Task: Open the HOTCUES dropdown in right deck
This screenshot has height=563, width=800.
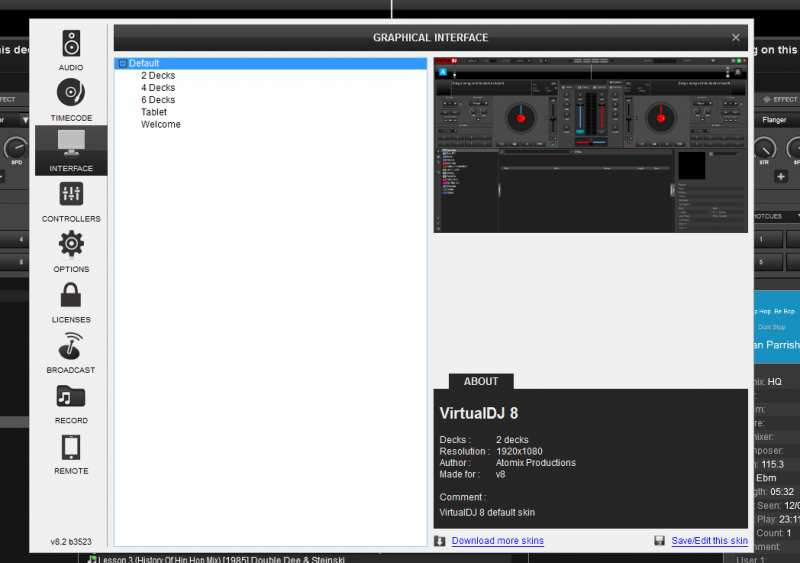Action: pos(776,216)
